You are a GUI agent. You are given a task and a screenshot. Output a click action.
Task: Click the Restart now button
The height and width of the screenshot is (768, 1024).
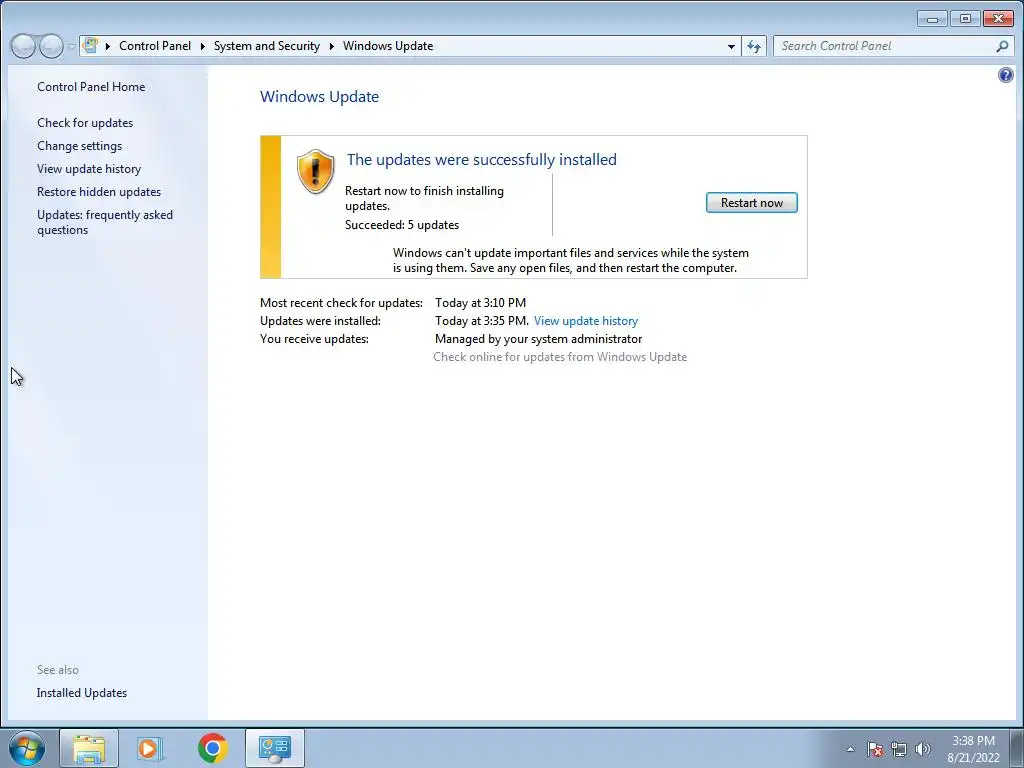[752, 202]
